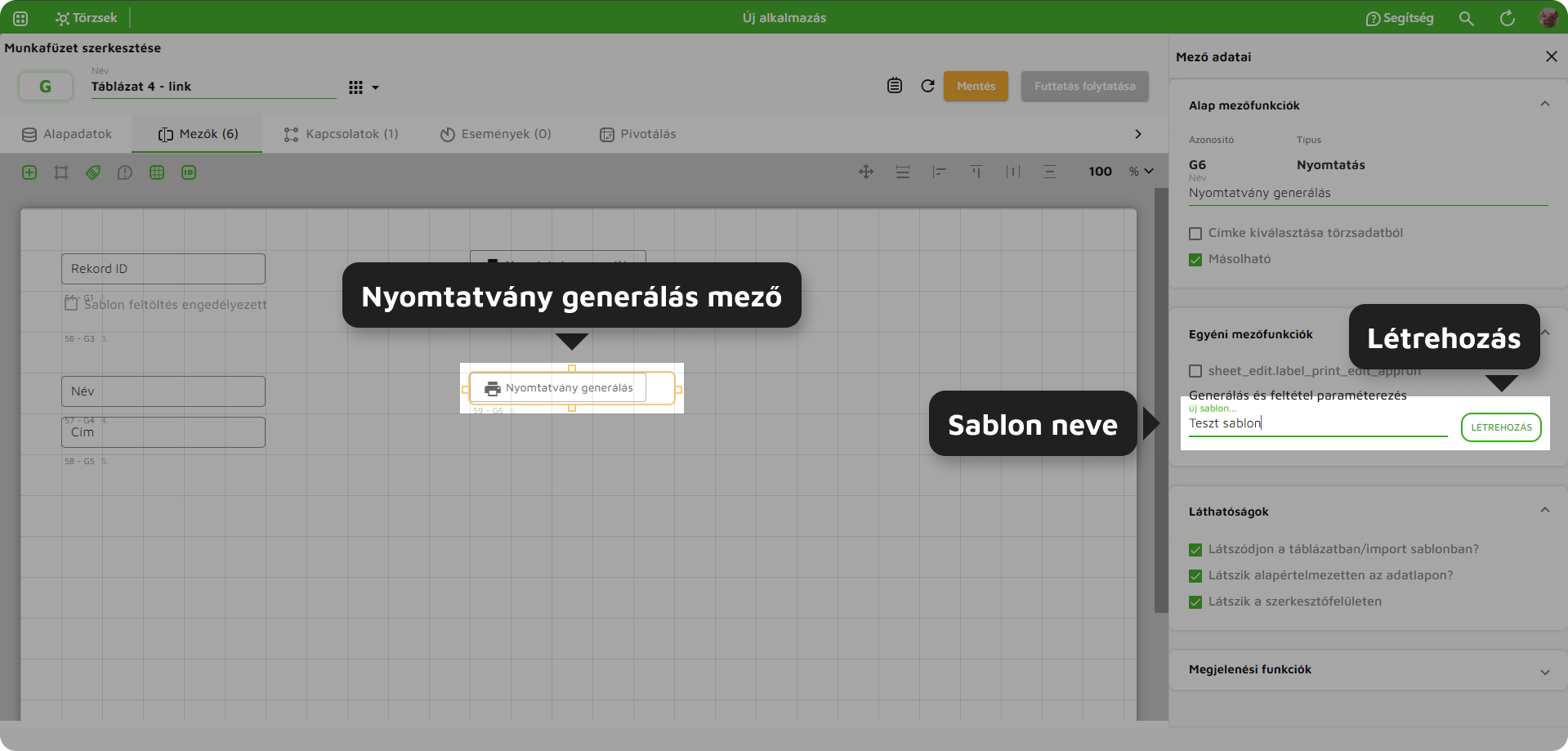Viewport: 1568px width, 751px height.
Task: Open the notes list icon beside reload
Action: tap(895, 86)
